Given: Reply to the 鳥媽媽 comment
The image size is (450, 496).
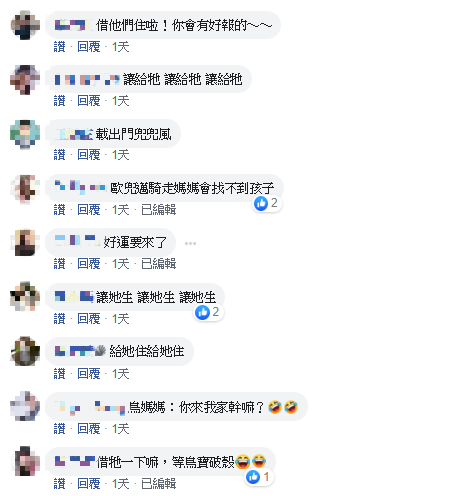Looking at the screenshot, I should [x=89, y=429].
